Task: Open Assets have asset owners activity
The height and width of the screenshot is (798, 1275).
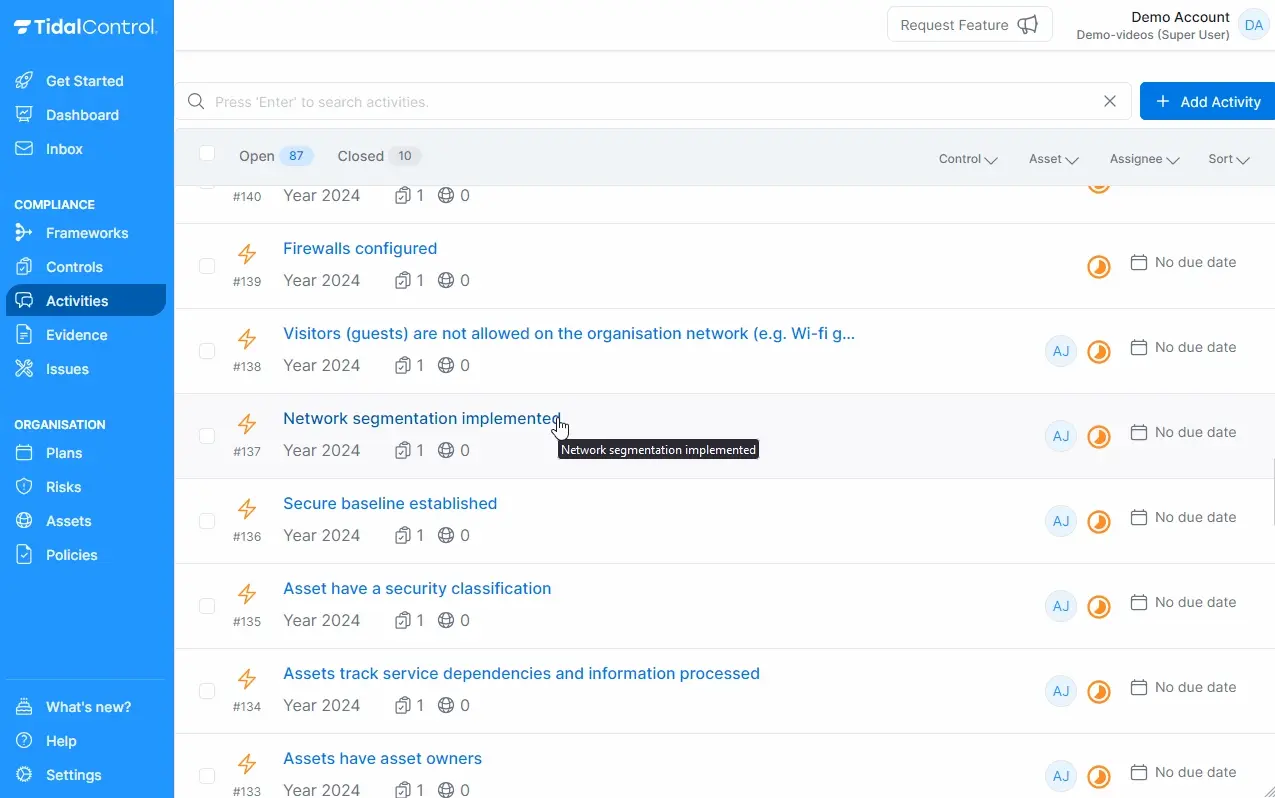Action: (382, 759)
